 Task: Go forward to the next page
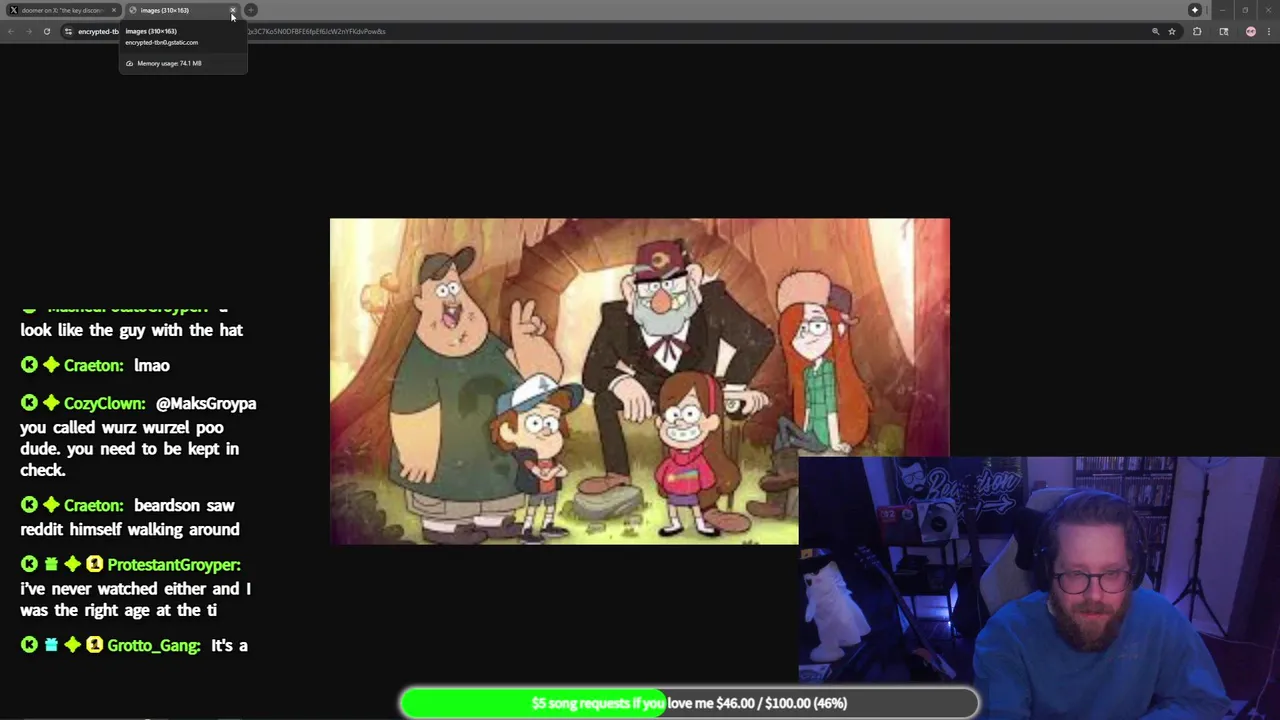tap(29, 31)
